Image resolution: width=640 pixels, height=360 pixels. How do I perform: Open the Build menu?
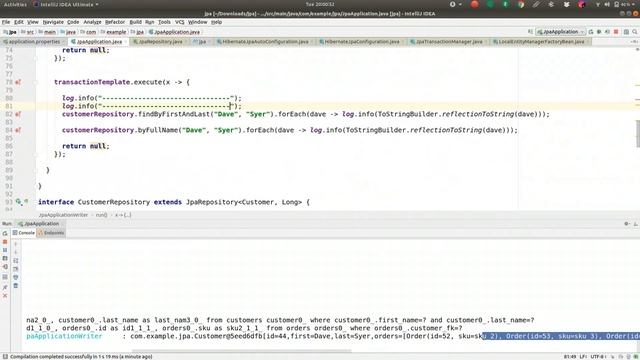(x=136, y=22)
